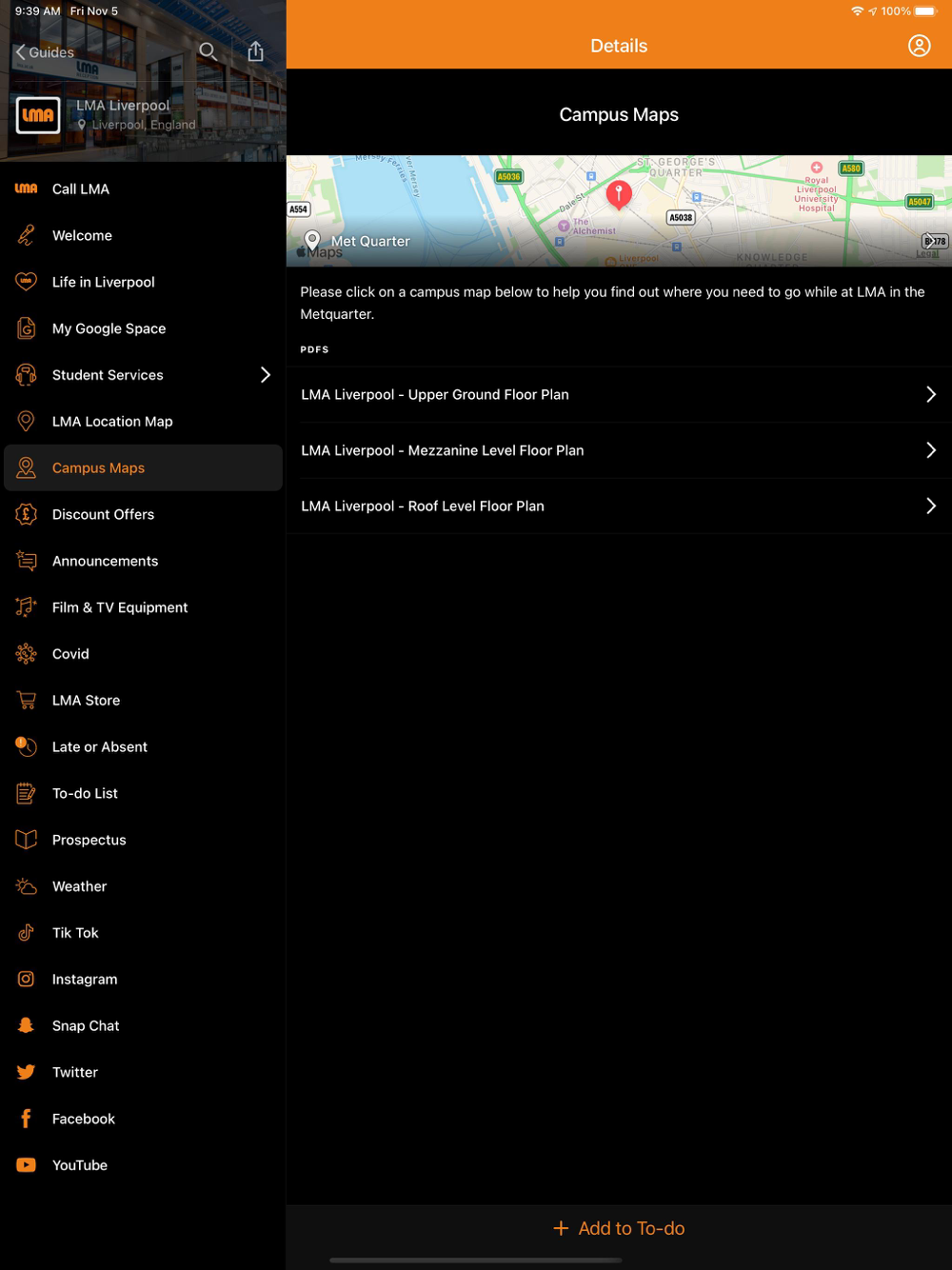Click the My Google Space icon
952x1270 pixels.
(x=26, y=328)
